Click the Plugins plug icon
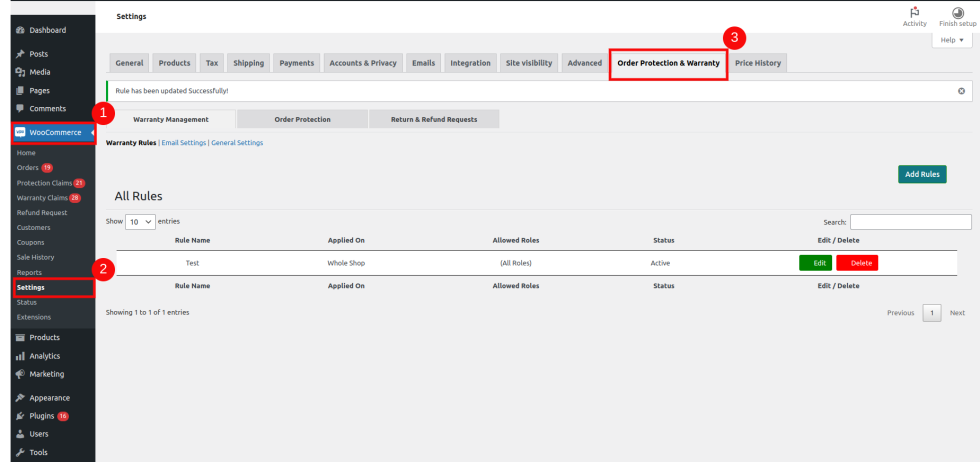 point(20,416)
